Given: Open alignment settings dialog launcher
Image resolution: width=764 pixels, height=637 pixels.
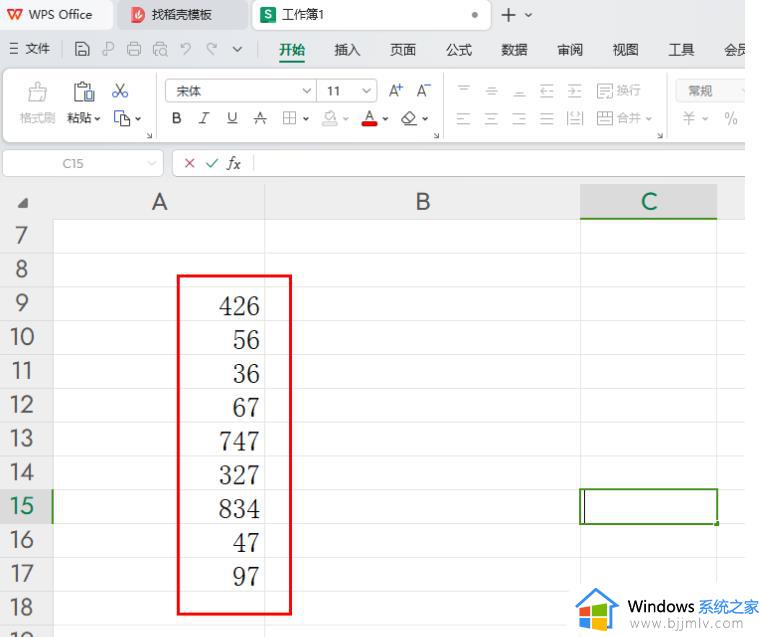Looking at the screenshot, I should (x=659, y=135).
